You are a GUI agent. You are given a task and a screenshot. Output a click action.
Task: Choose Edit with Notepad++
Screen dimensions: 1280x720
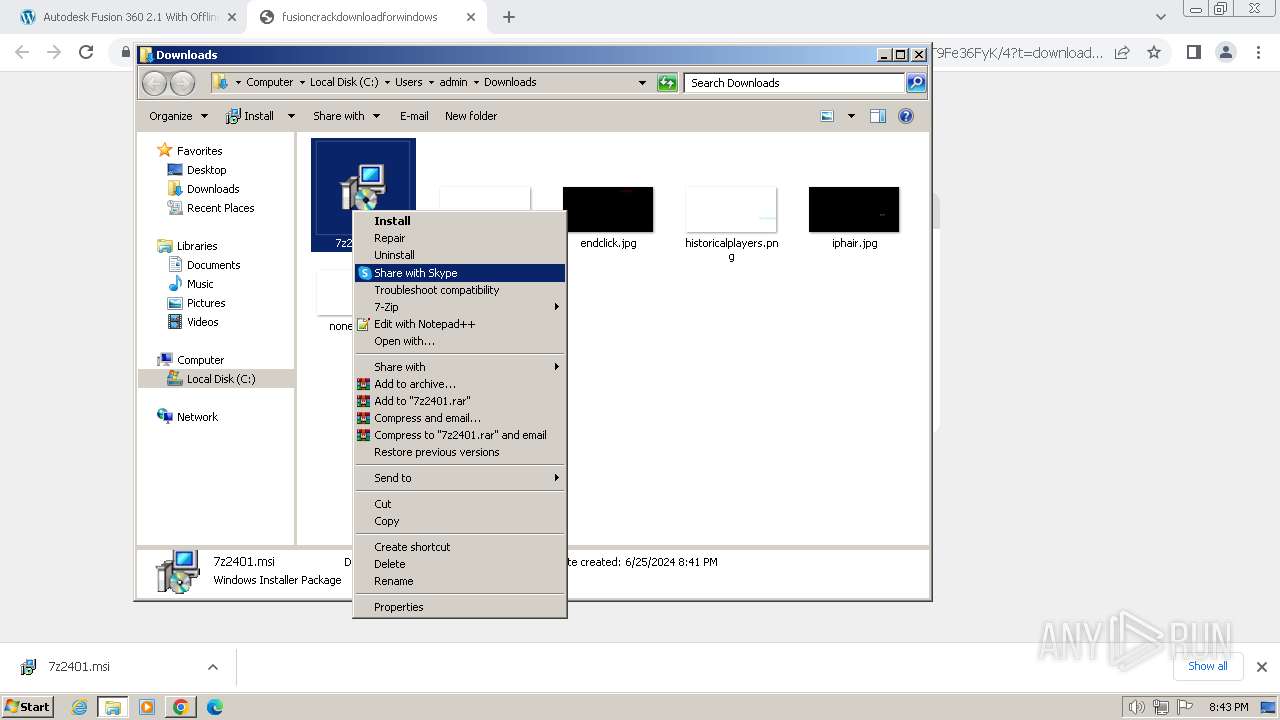click(x=460, y=324)
